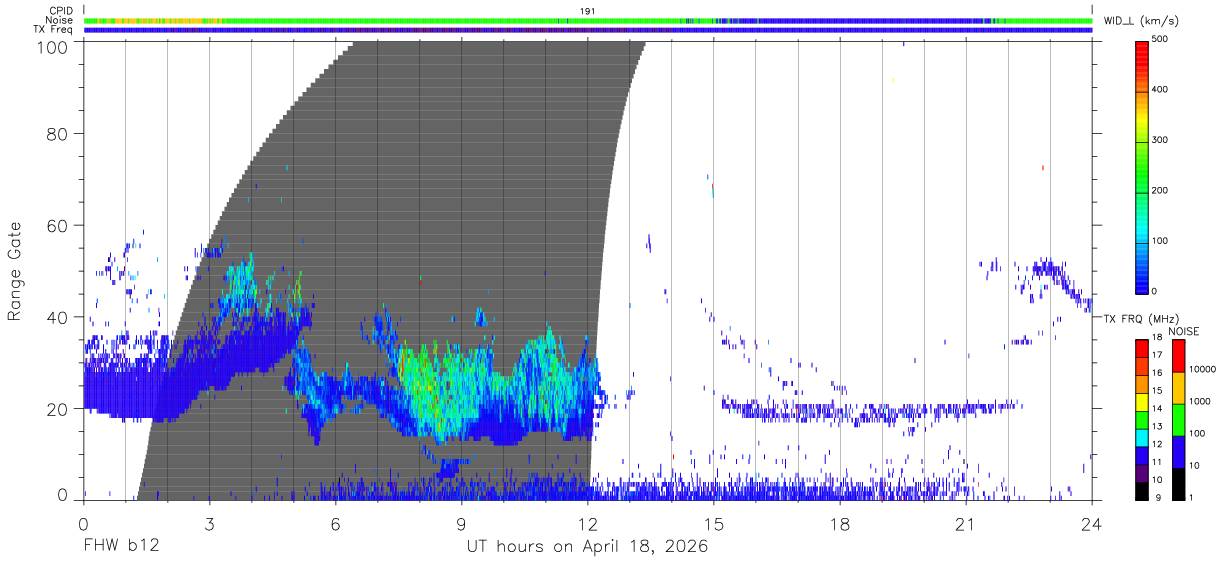1228x567 pixels.
Task: Click the y-axis tick label 40
Action: coord(57,317)
